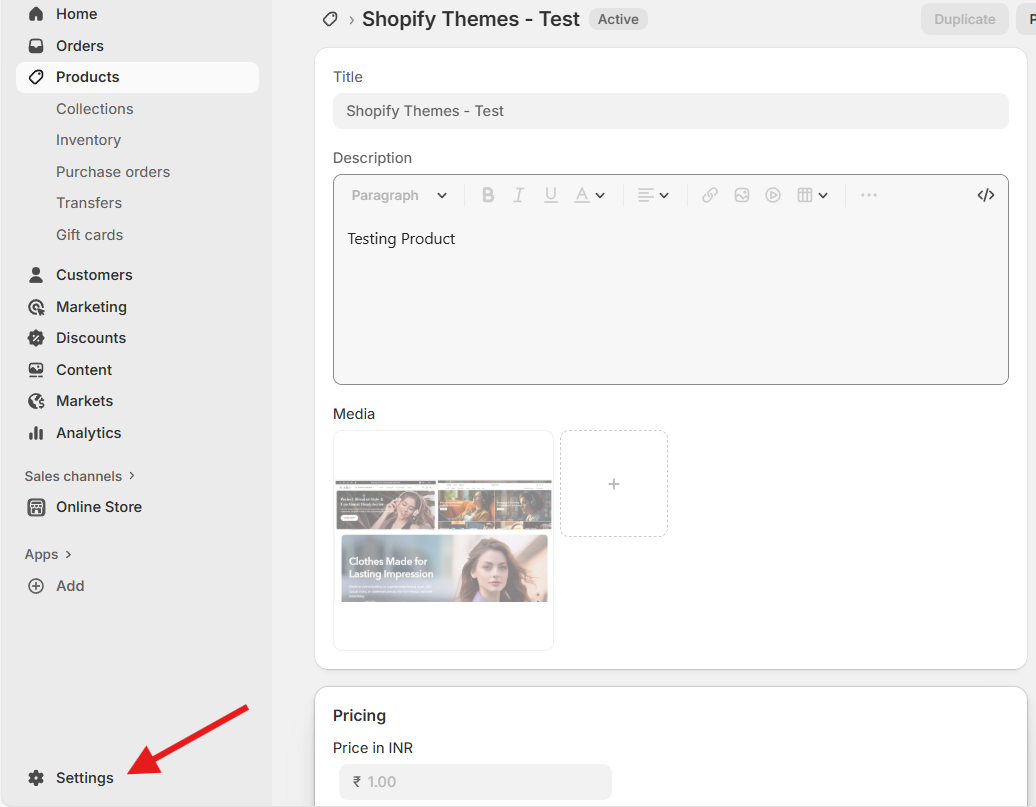Screen dimensions: 1036x807
Task: Click the Online Store storefront icon
Action: coord(36,507)
